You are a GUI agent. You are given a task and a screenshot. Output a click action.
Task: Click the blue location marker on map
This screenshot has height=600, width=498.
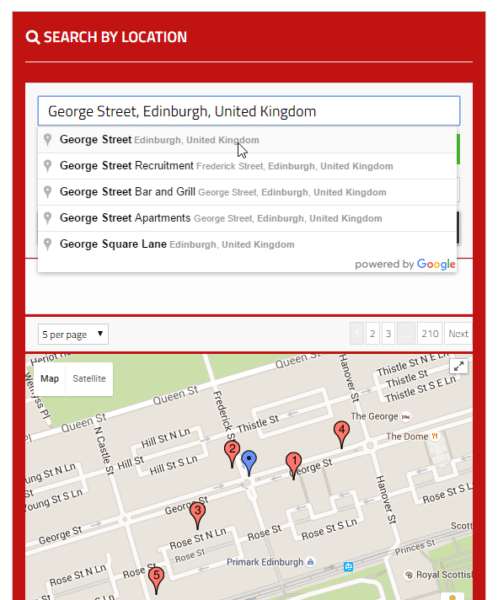pyautogui.click(x=249, y=463)
